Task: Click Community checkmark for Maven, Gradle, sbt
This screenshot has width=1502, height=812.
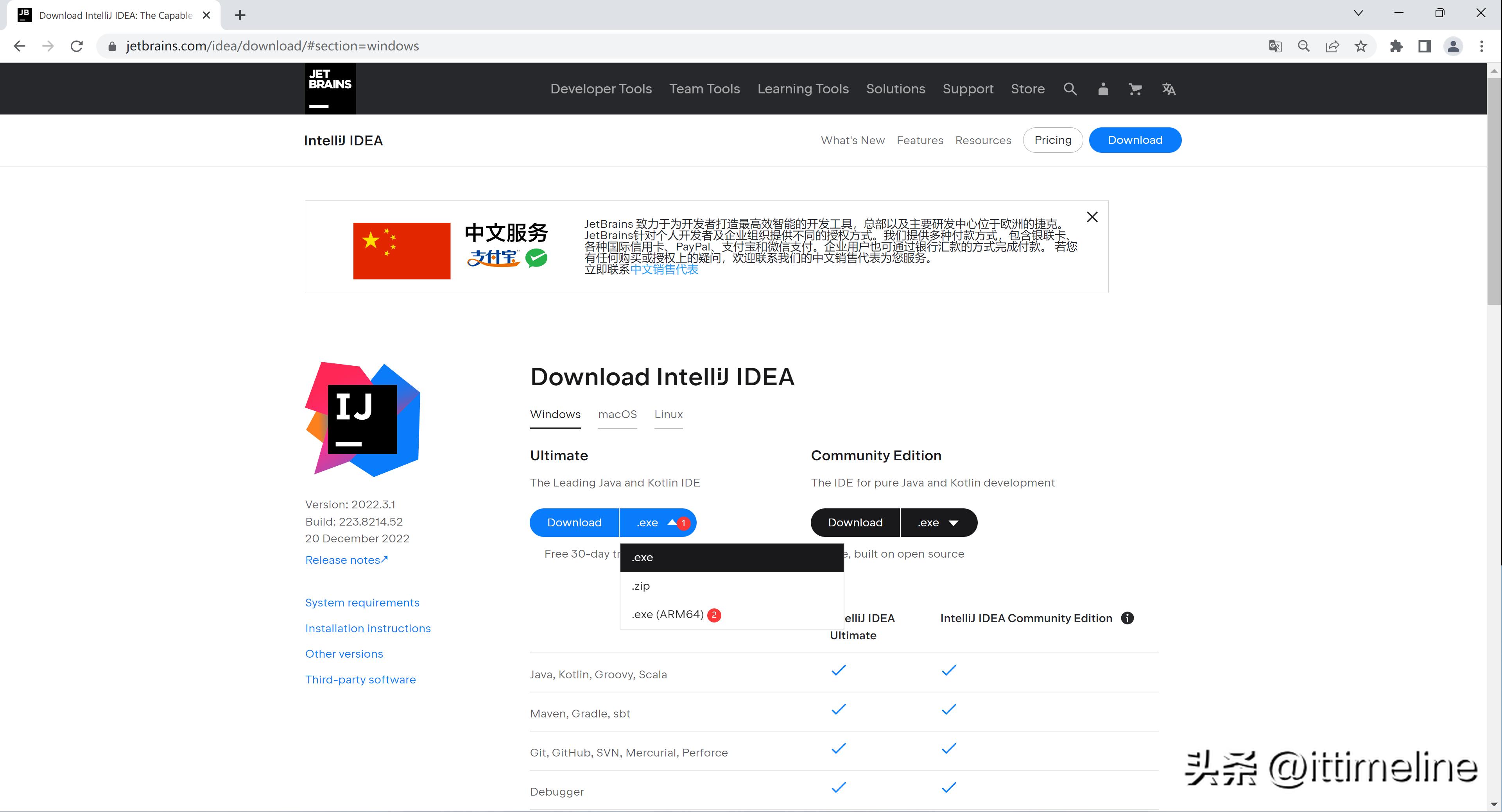Action: [949, 710]
